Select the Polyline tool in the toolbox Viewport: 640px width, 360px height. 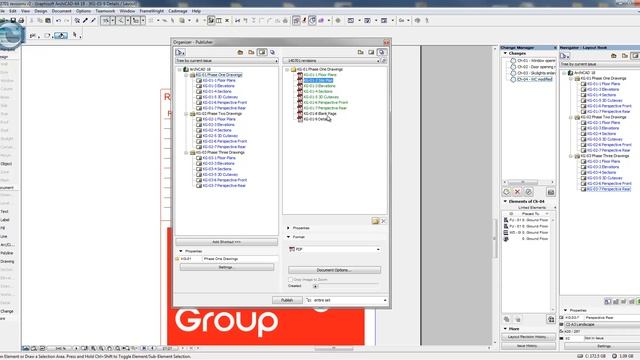[7, 253]
